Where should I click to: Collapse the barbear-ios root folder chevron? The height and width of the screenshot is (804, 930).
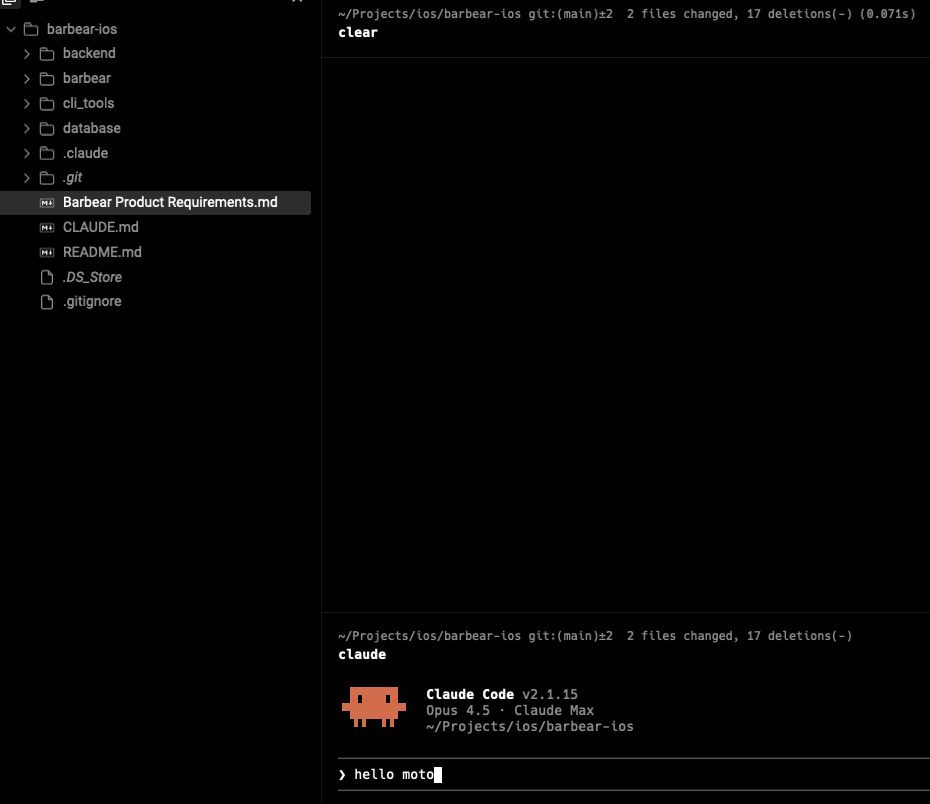click(11, 29)
